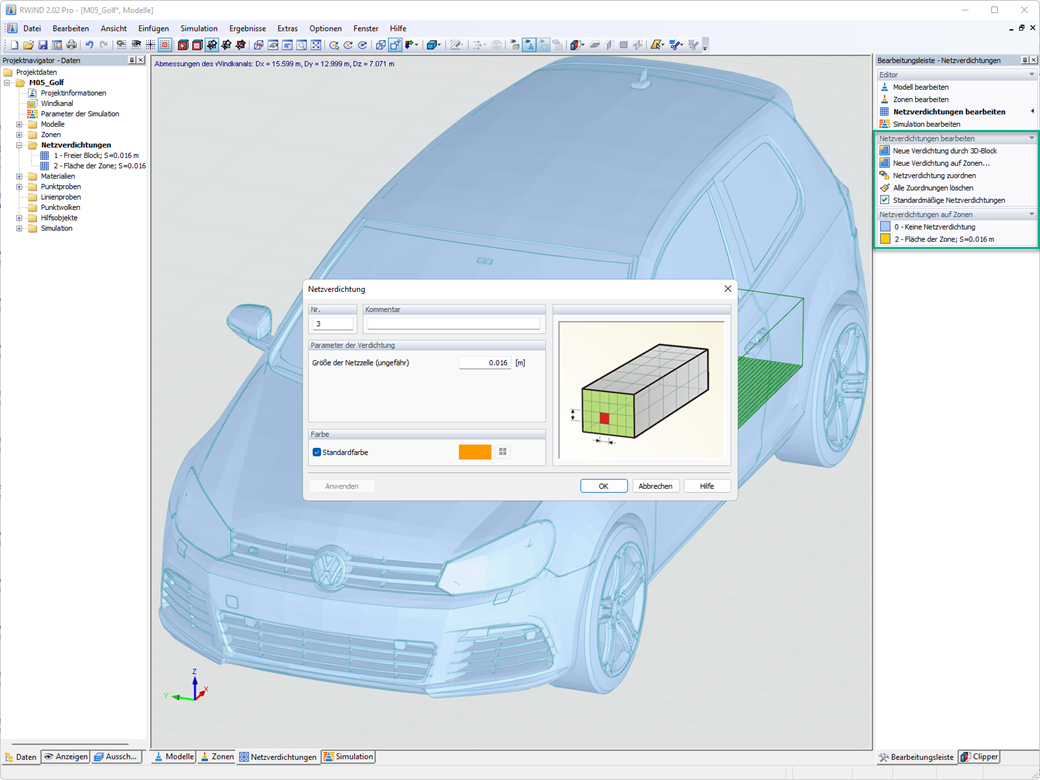Image resolution: width=1040 pixels, height=780 pixels.
Task: Toggle the Standardfarbe checkbox
Action: (316, 452)
